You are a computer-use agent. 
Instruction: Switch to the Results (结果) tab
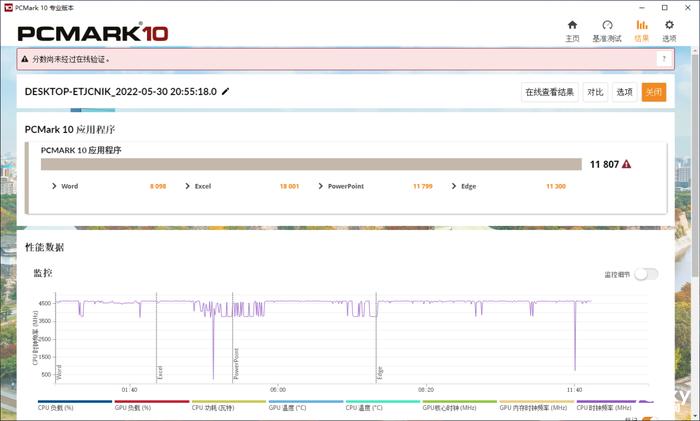tap(642, 31)
